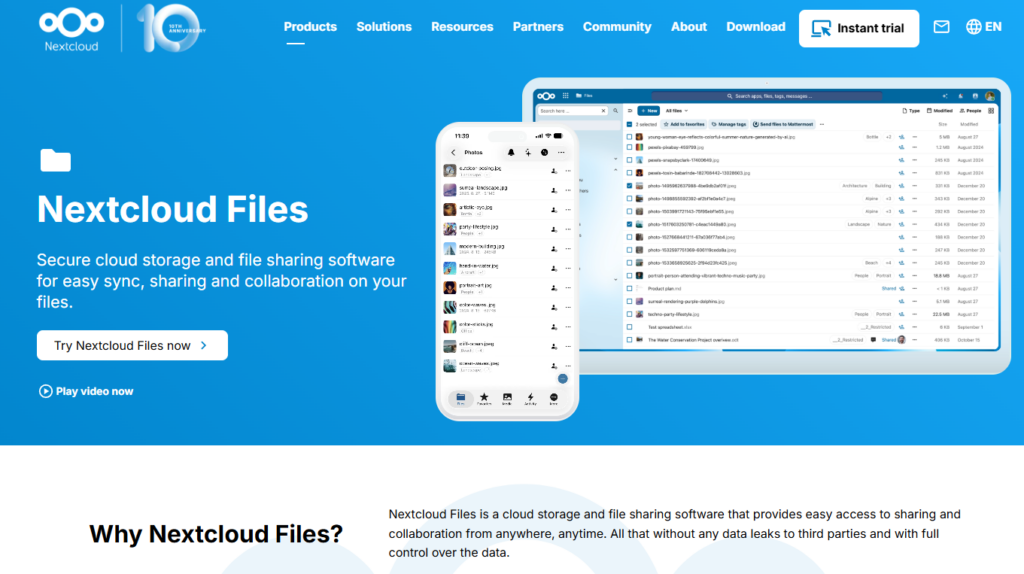The width and height of the screenshot is (1024, 574).
Task: Tap the back arrow in phone mockup
Action: click(x=453, y=152)
